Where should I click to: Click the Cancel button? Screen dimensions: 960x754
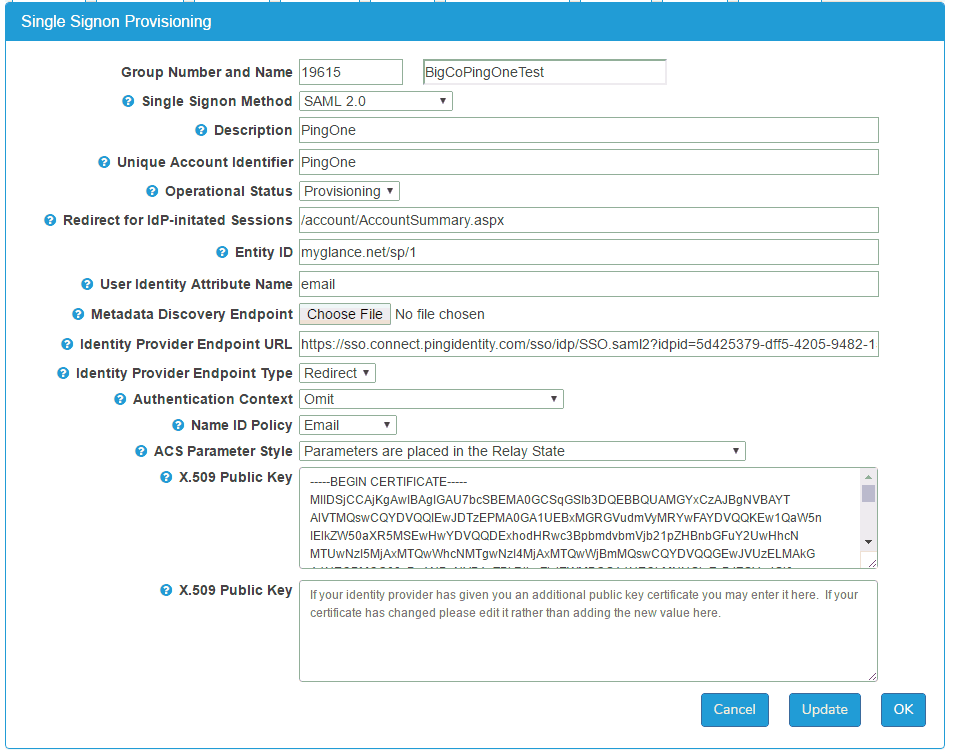(x=734, y=710)
